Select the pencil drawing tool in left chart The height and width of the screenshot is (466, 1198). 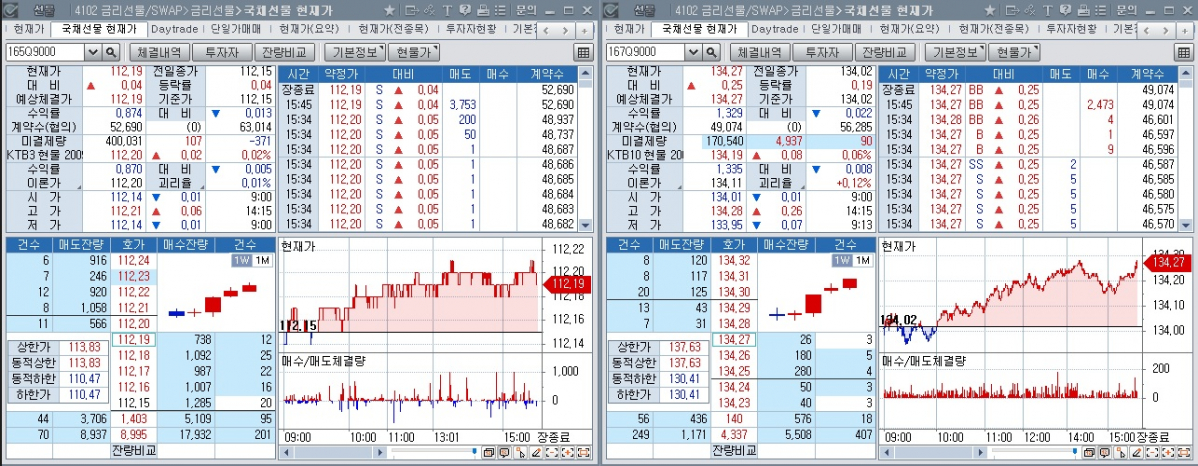pyautogui.click(x=536, y=452)
